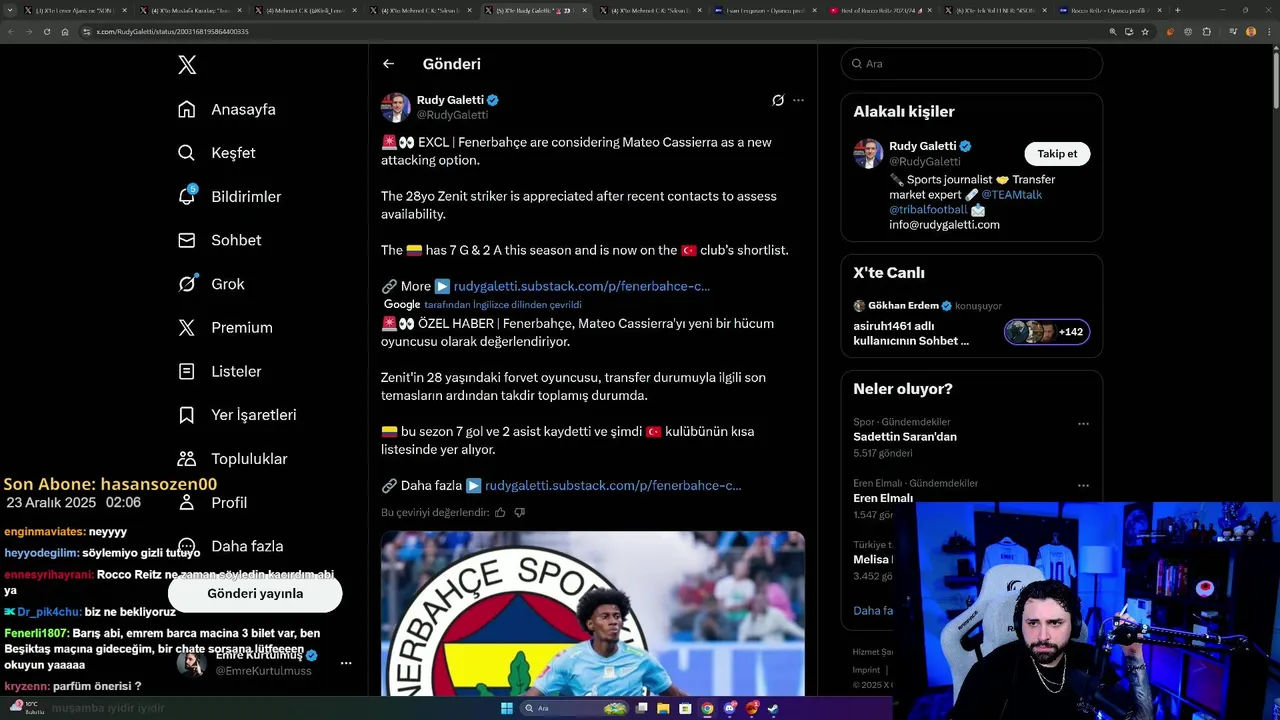Click the Yer İşaretleri bookmark icon
Screen dimensions: 1280x720
coord(186,415)
